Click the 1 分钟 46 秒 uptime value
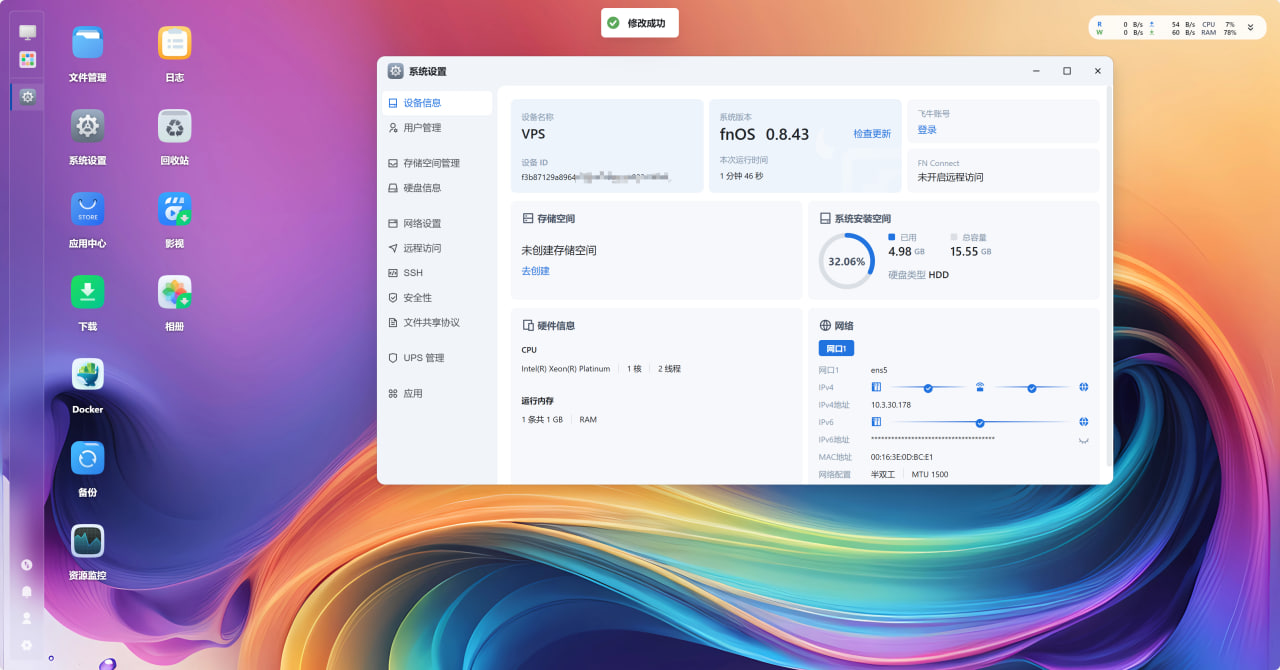Image resolution: width=1280 pixels, height=670 pixels. (x=741, y=176)
